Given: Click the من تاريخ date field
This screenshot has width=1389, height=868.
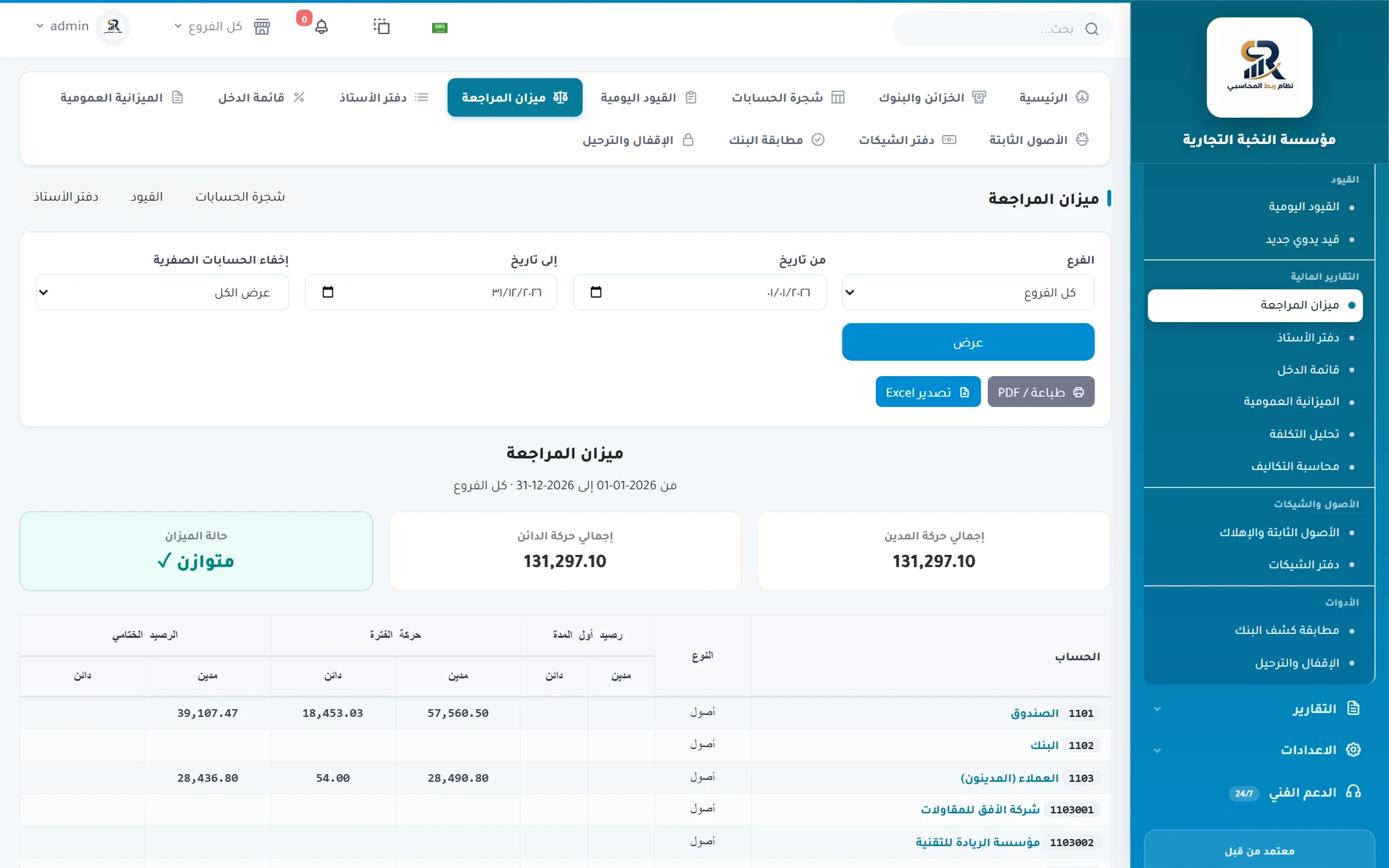Looking at the screenshot, I should 699,293.
